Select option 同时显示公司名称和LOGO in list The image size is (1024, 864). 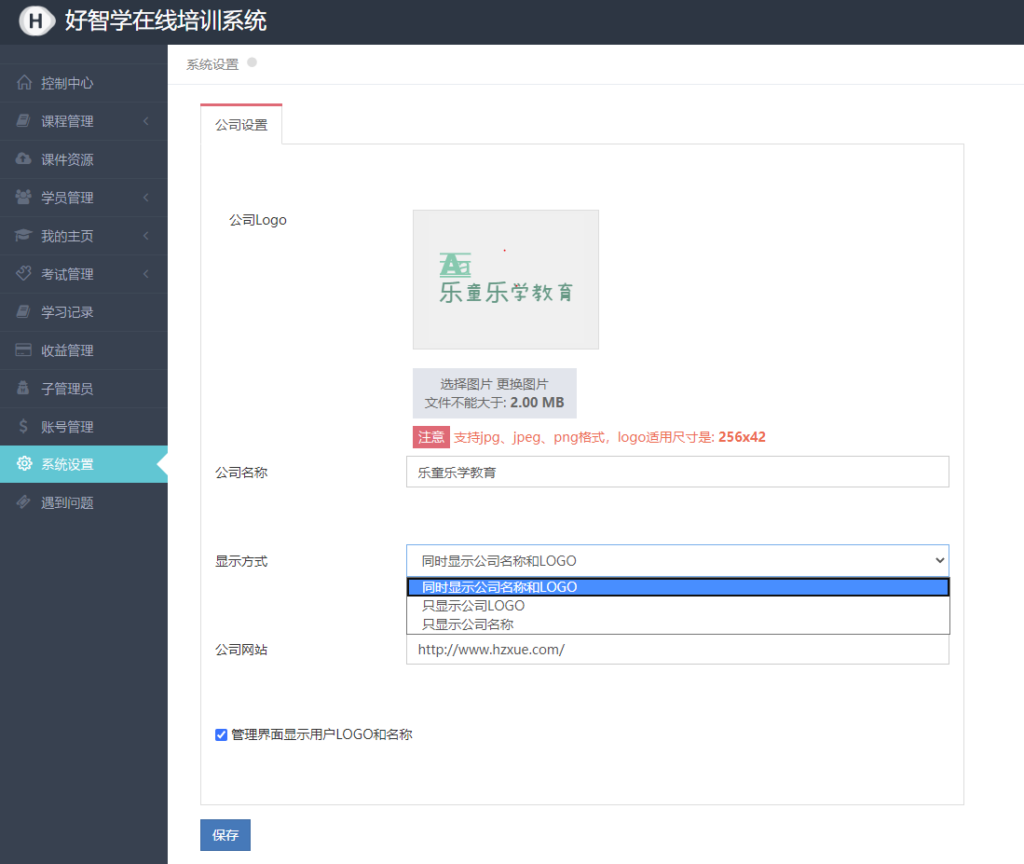click(678, 587)
